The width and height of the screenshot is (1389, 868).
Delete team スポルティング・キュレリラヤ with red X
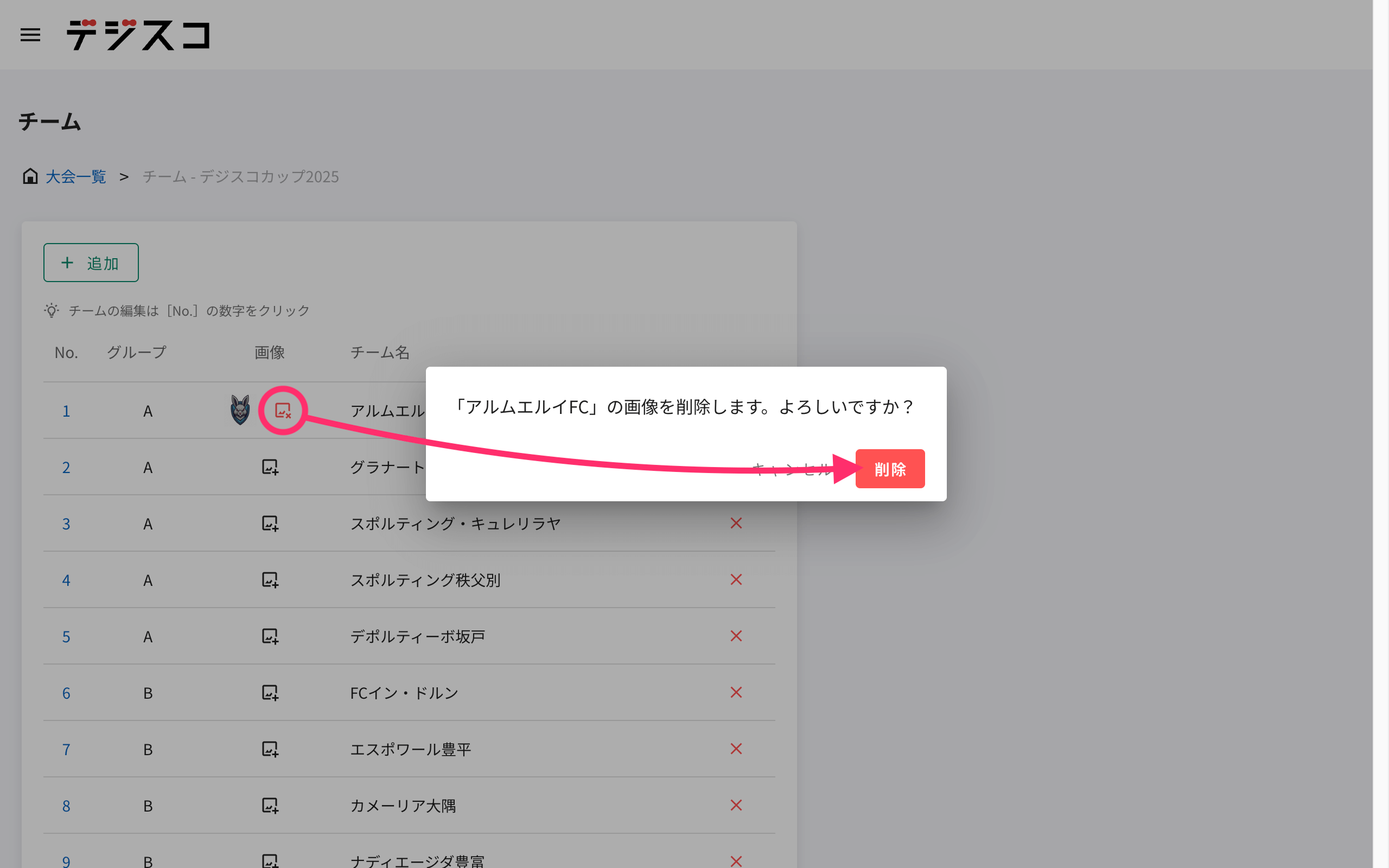click(736, 523)
